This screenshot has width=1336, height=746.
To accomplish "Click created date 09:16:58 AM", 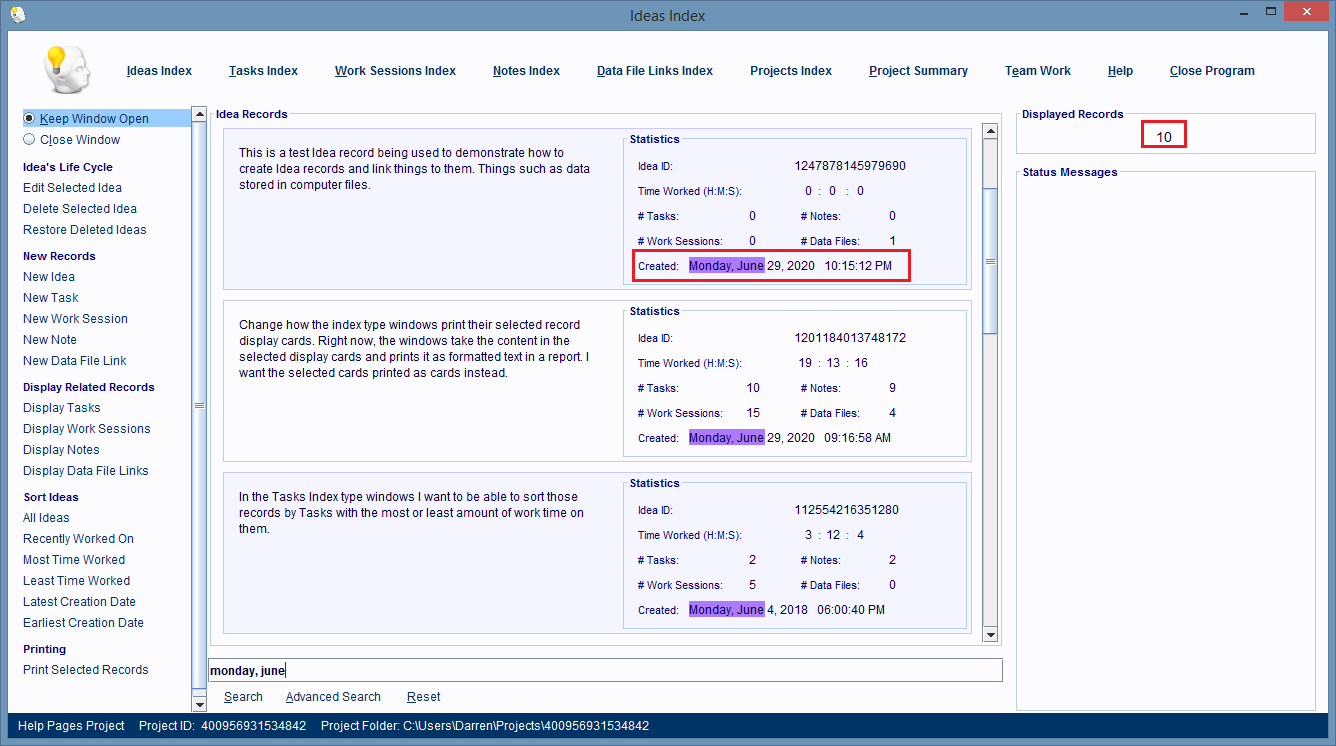I will pyautogui.click(x=857, y=438).
